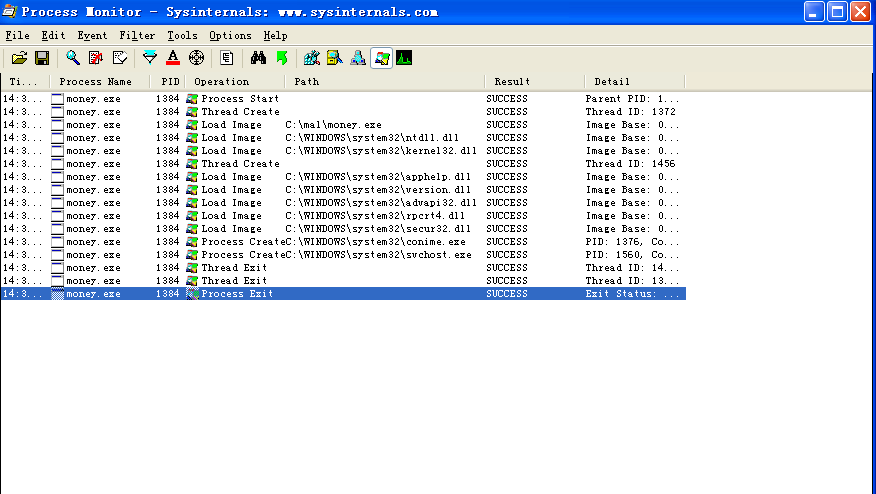The width and height of the screenshot is (876, 494).
Task: Open the Edit menu
Action: [53, 36]
